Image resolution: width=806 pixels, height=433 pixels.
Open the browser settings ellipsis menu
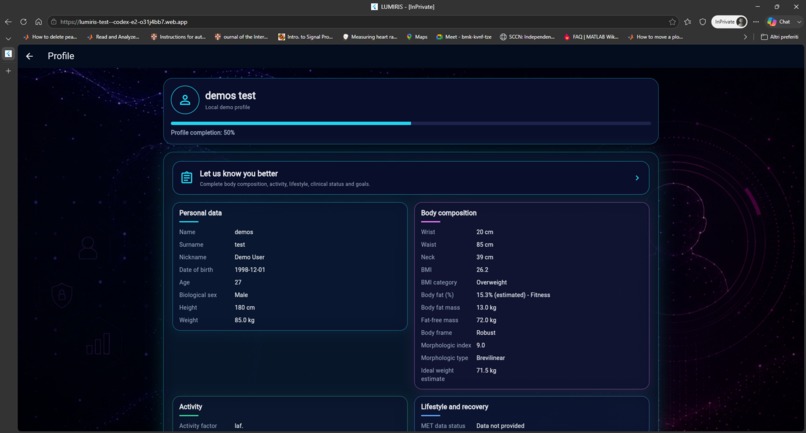(x=756, y=22)
